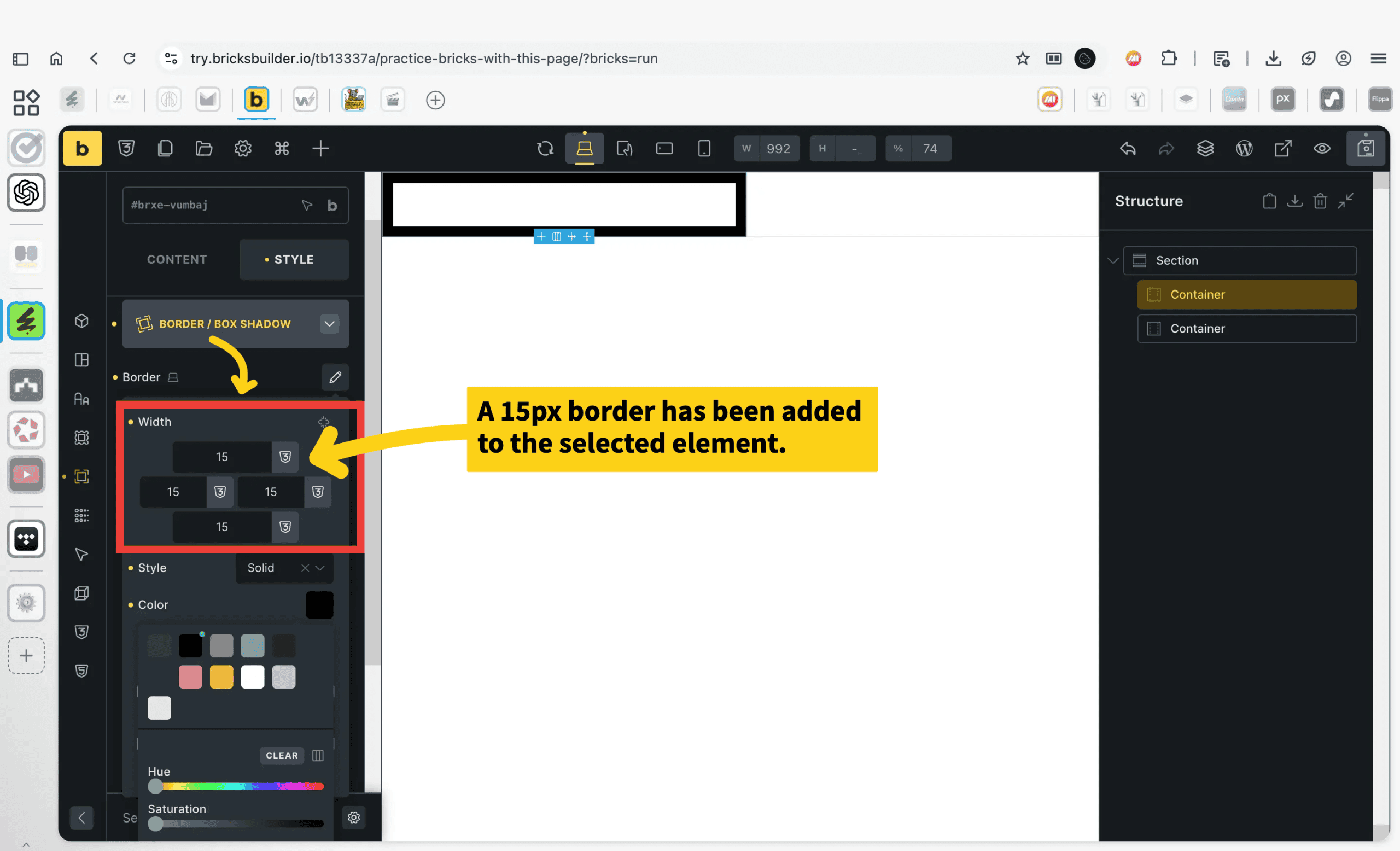
Task: Click the undo arrow in the toolbar
Action: coord(1128,148)
